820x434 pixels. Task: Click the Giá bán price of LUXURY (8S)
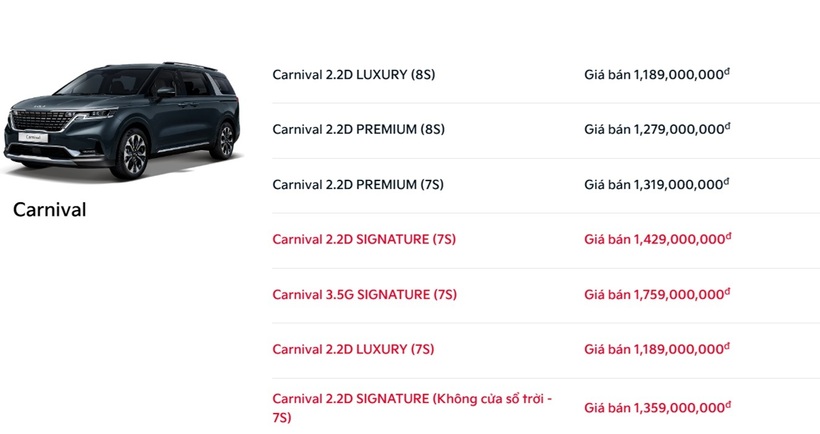(657, 74)
